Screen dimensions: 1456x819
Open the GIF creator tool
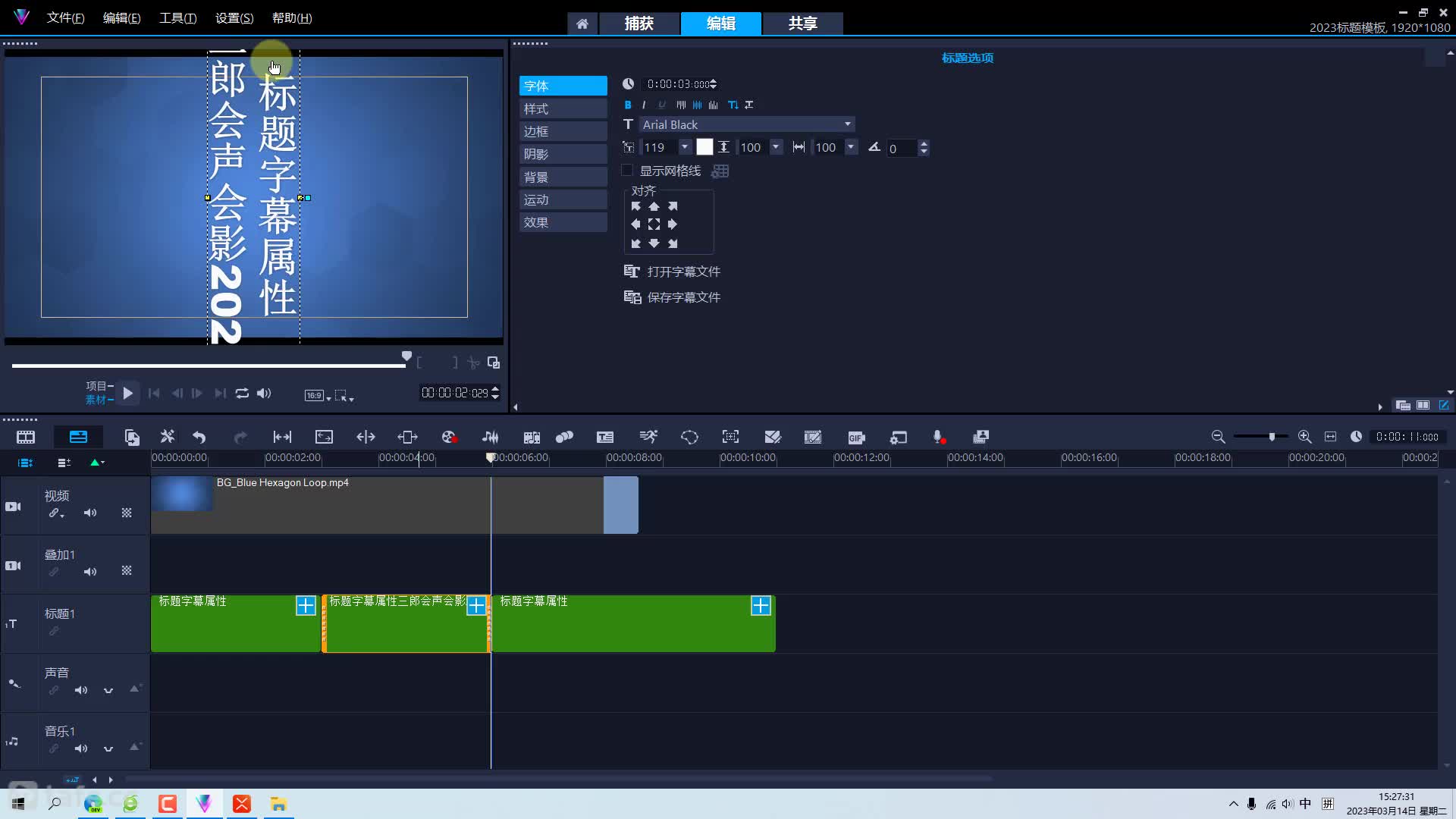click(x=856, y=437)
